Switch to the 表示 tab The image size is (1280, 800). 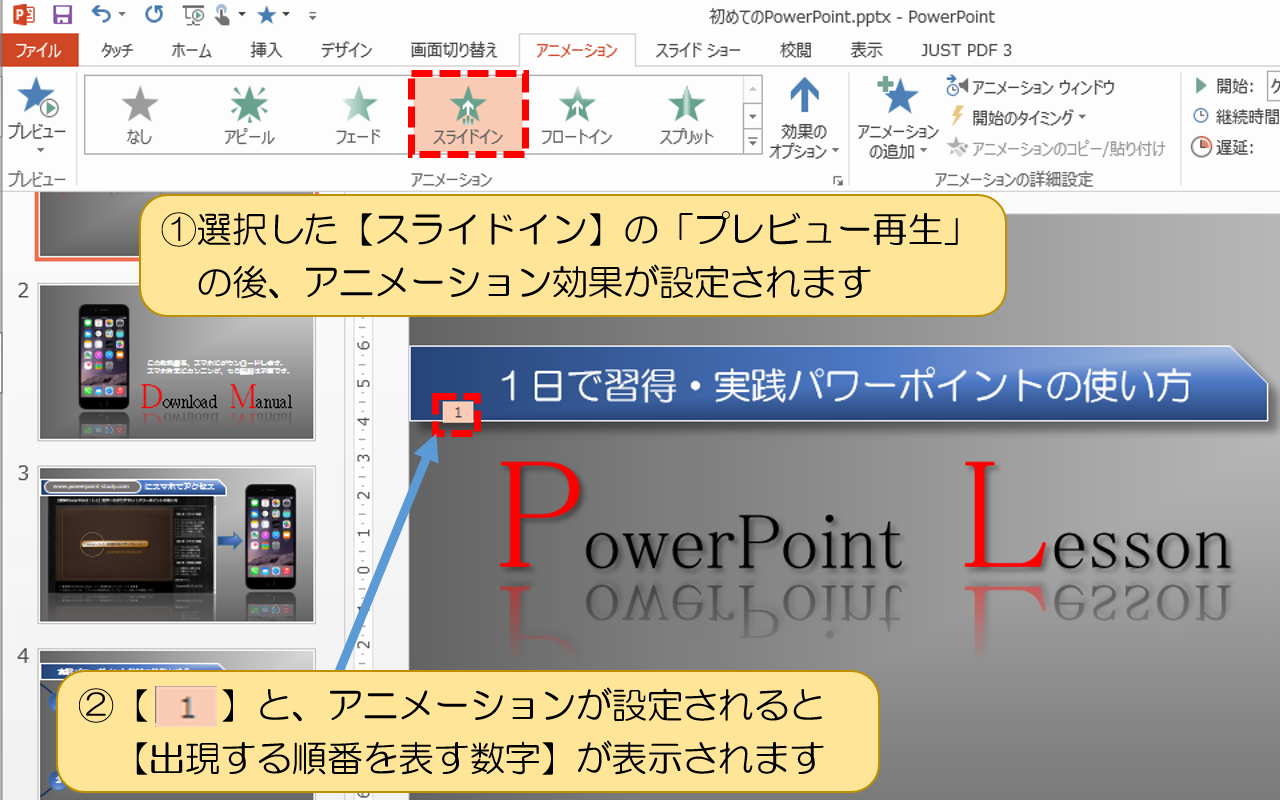pyautogui.click(x=866, y=50)
